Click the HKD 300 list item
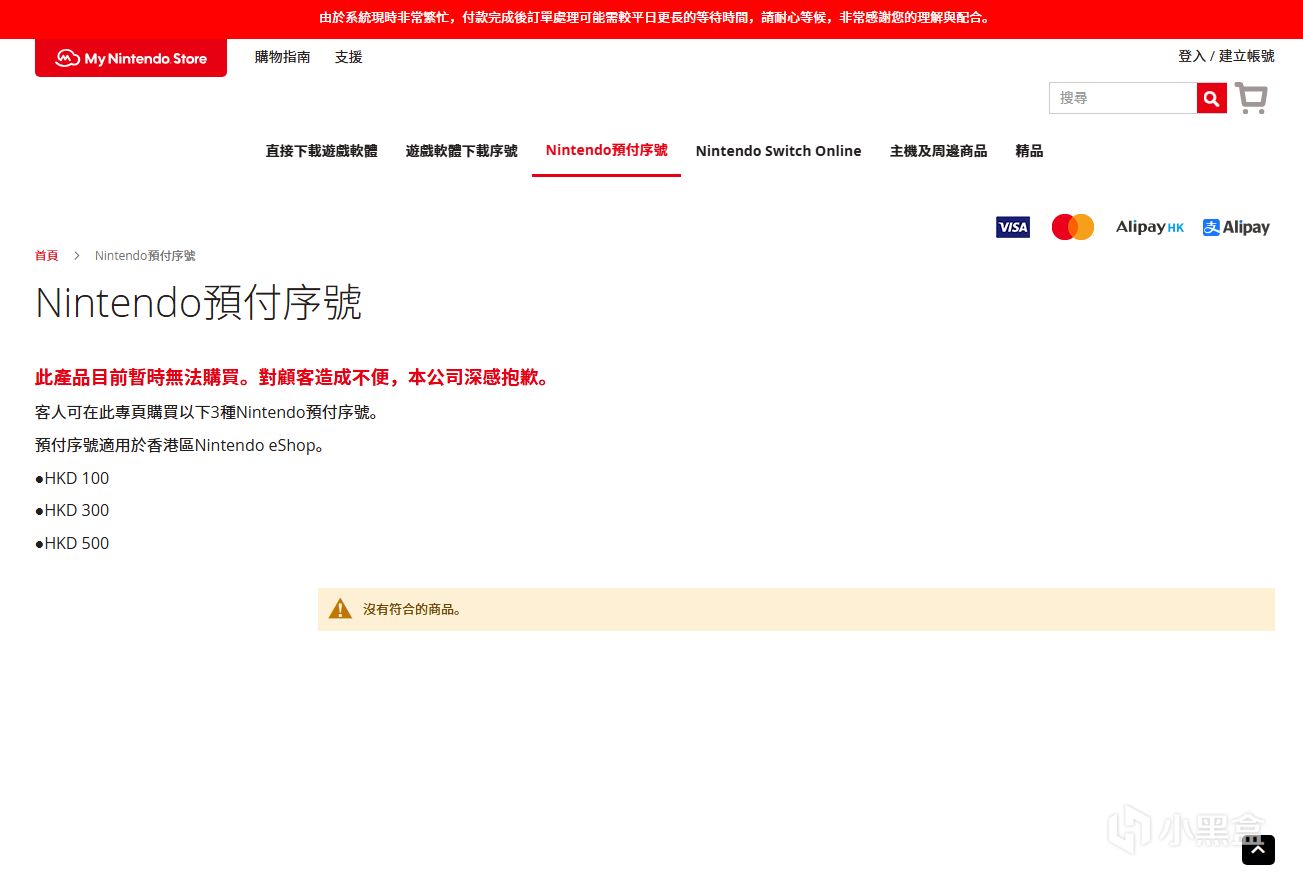1303x876 pixels. pyautogui.click(x=72, y=510)
